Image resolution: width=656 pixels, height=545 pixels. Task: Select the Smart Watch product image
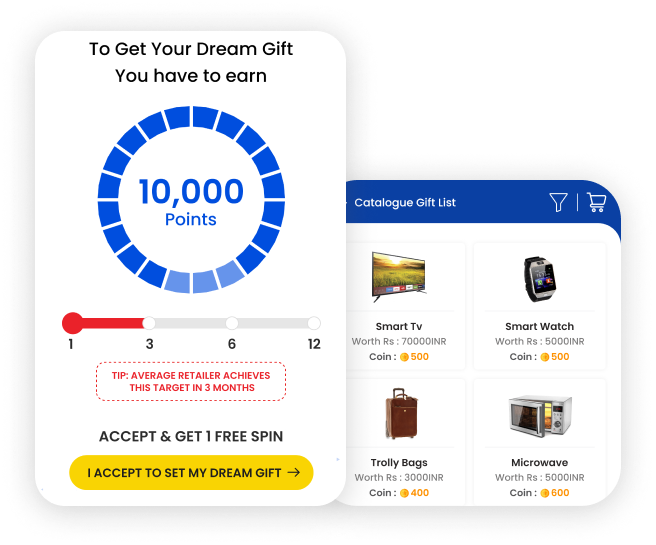540,279
